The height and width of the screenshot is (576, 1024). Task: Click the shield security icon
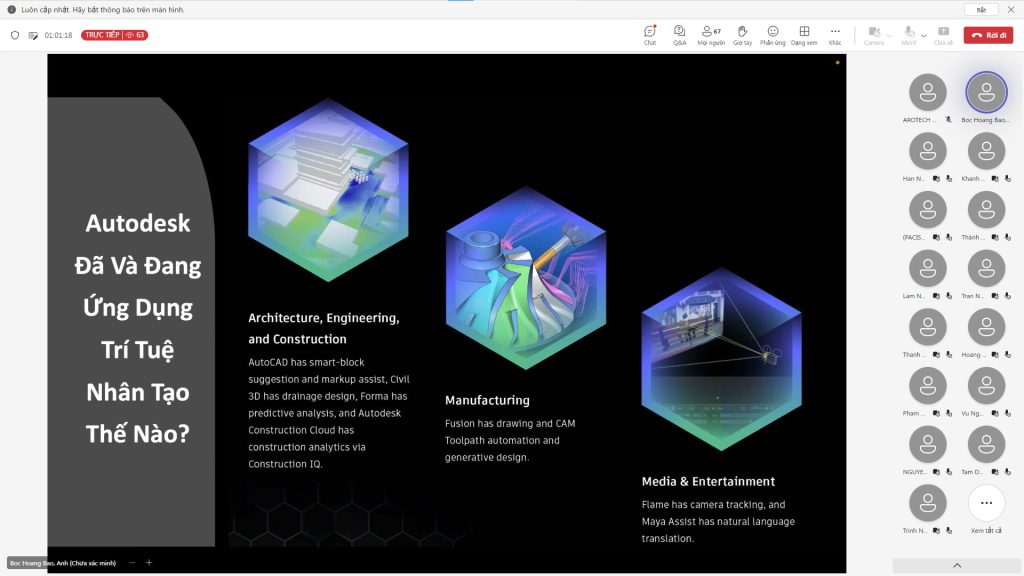15,35
